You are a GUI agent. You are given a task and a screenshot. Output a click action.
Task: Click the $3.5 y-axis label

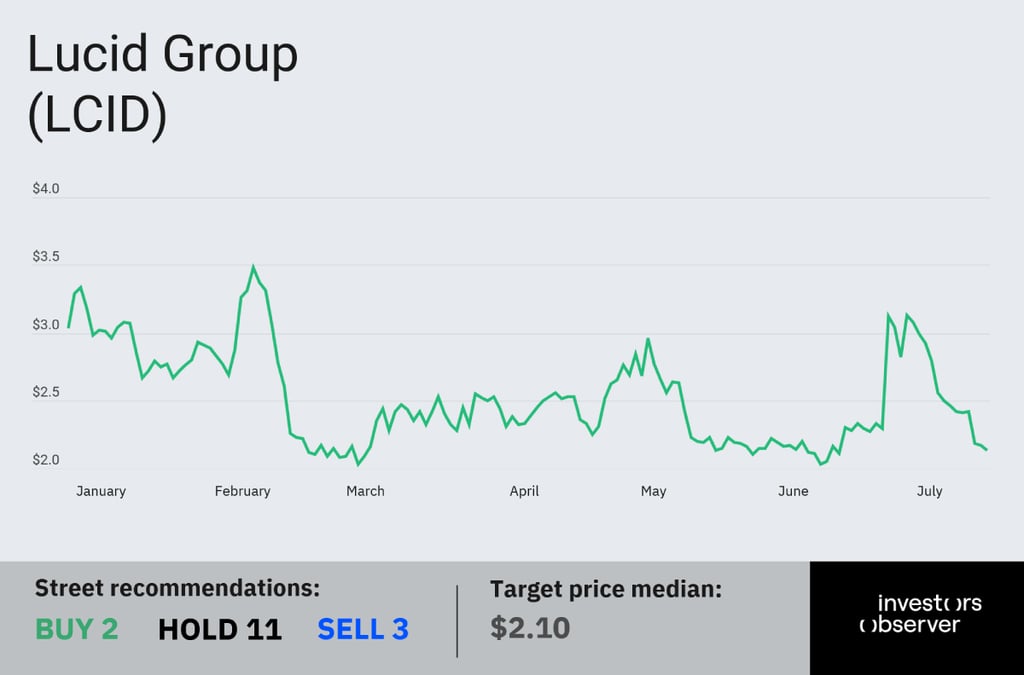pos(46,257)
